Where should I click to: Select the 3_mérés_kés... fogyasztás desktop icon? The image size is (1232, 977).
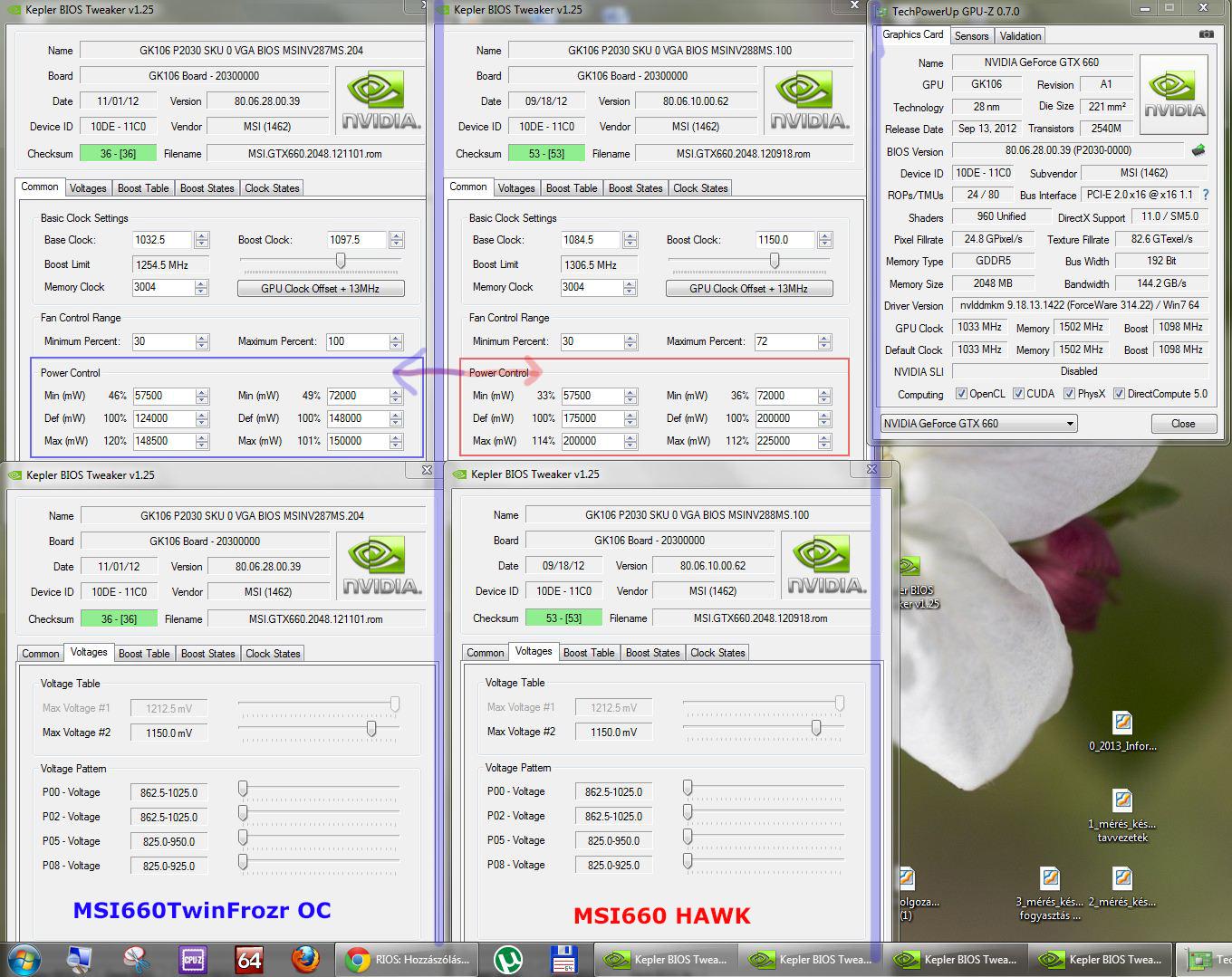[x=1049, y=894]
